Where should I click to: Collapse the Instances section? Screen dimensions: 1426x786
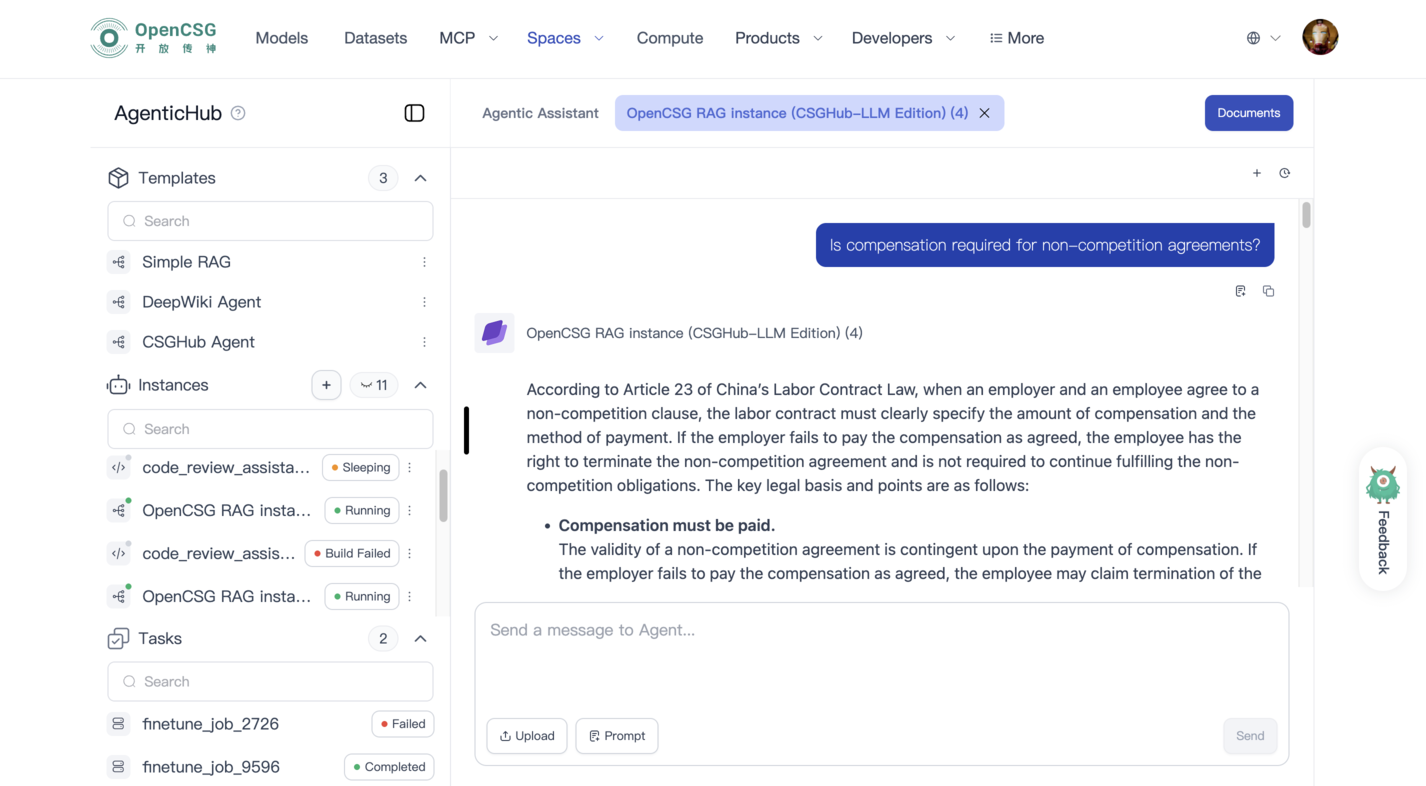pos(420,385)
